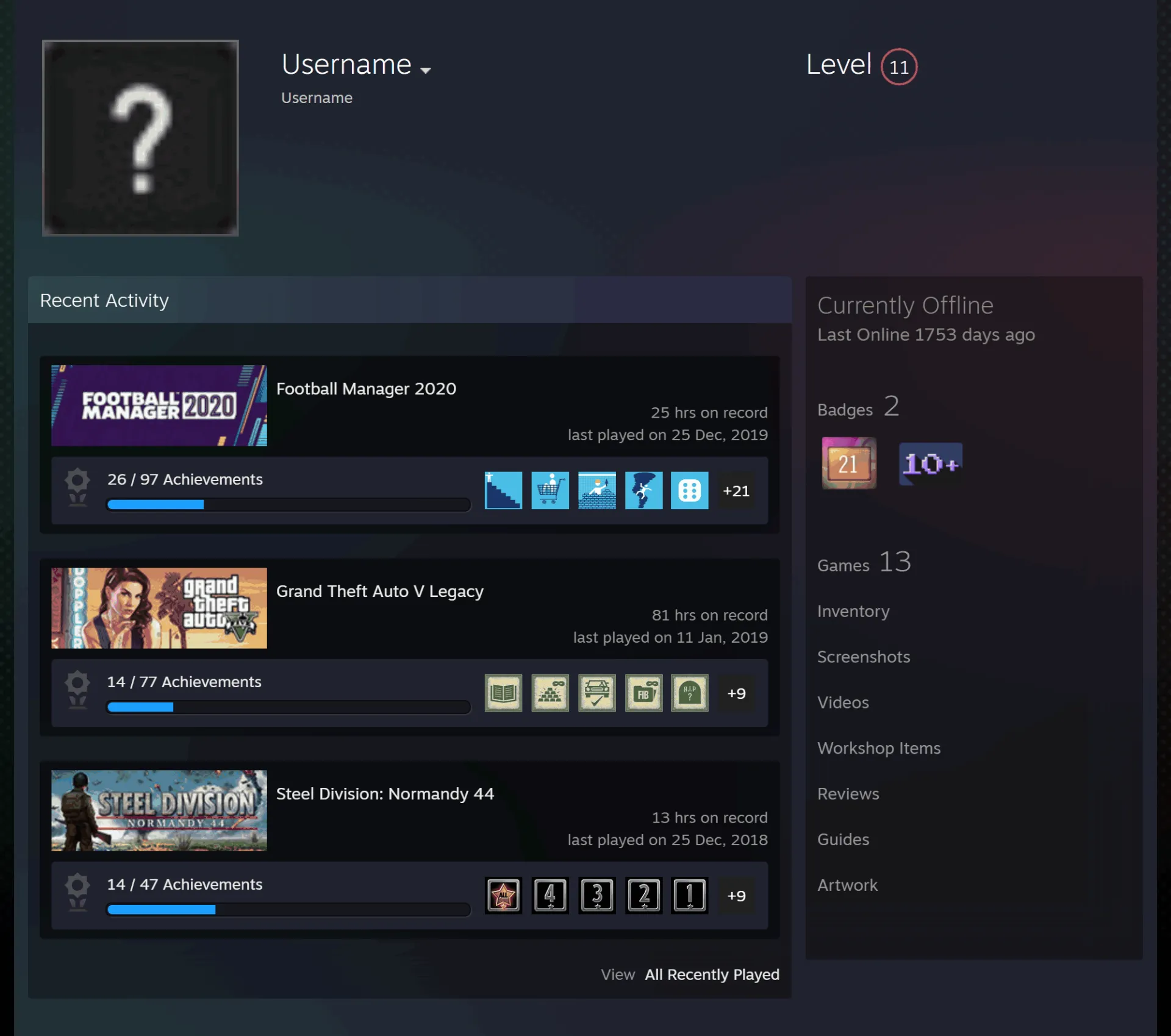Click the dice achievement icon
This screenshot has height=1036, width=1171.
(x=690, y=490)
